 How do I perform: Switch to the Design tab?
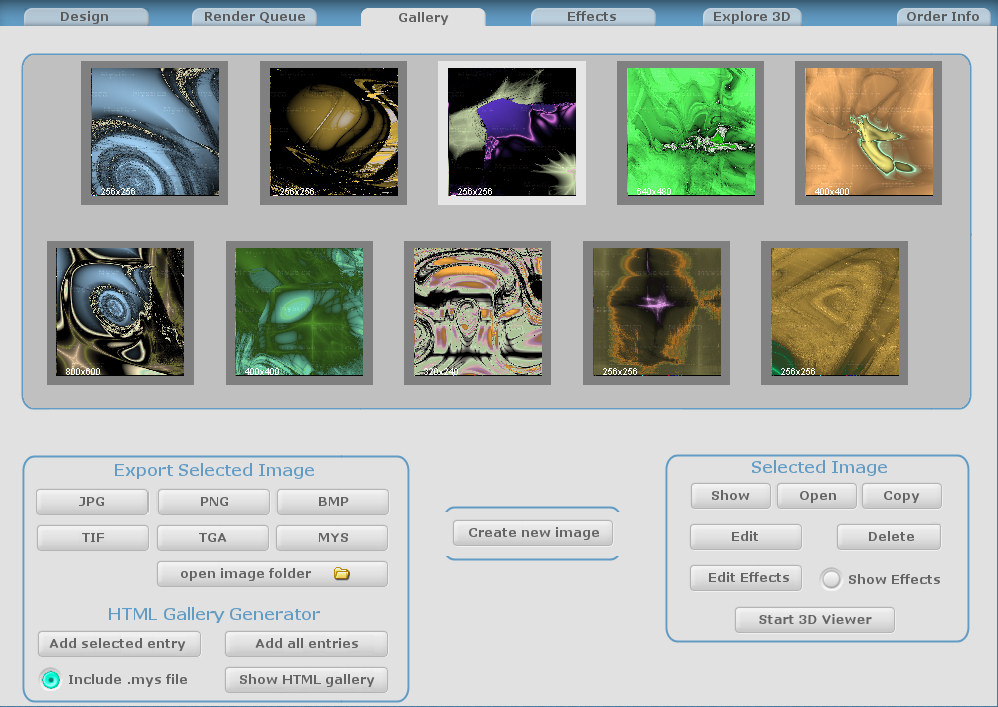(x=85, y=17)
